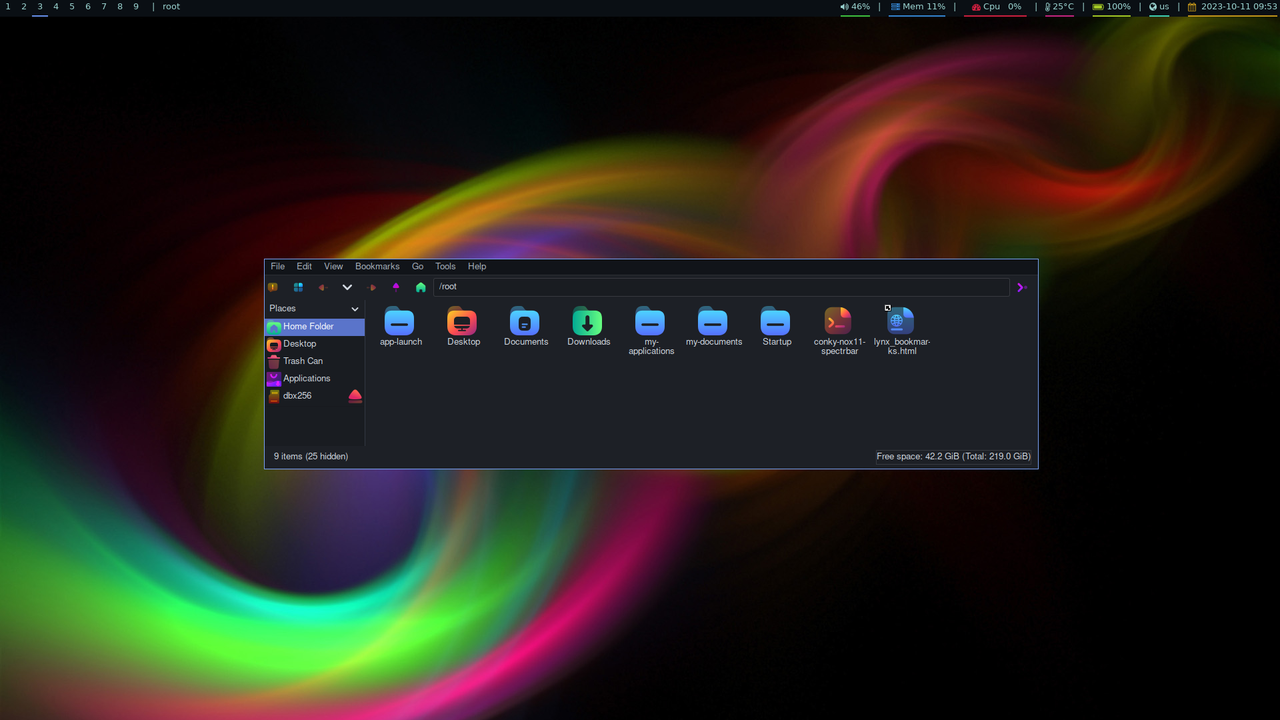1280x720 pixels.
Task: Go to parent folder up arrow
Action: point(396,287)
